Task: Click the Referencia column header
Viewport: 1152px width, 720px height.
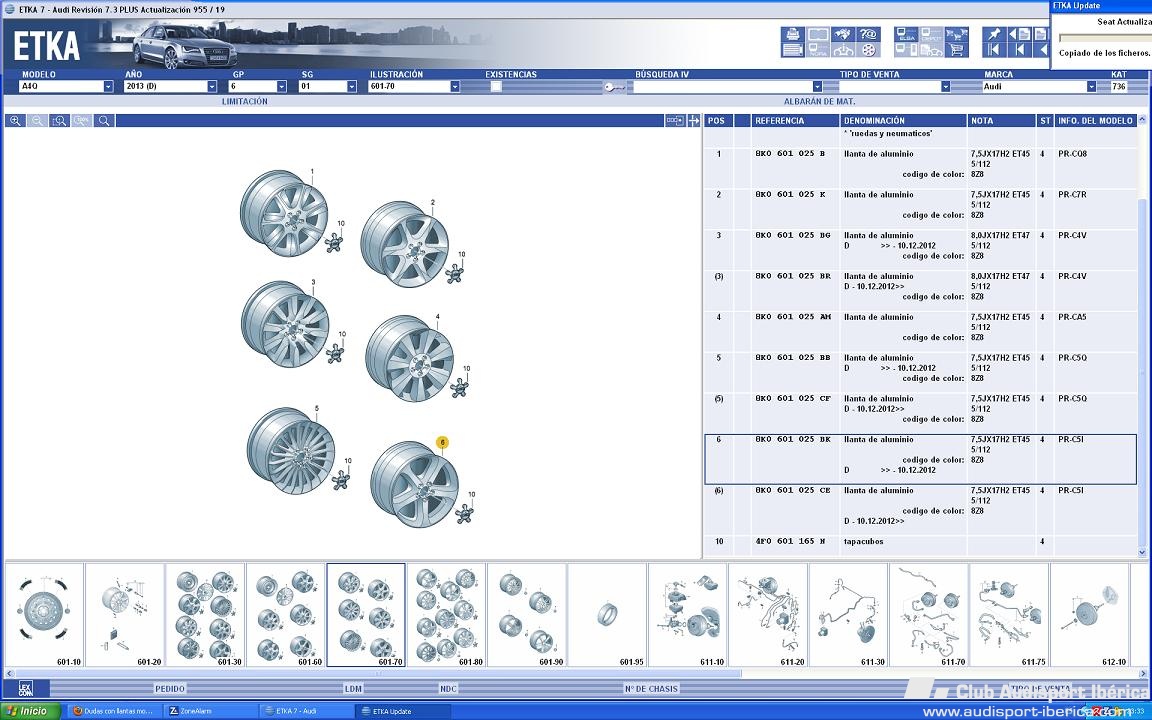Action: coord(795,120)
